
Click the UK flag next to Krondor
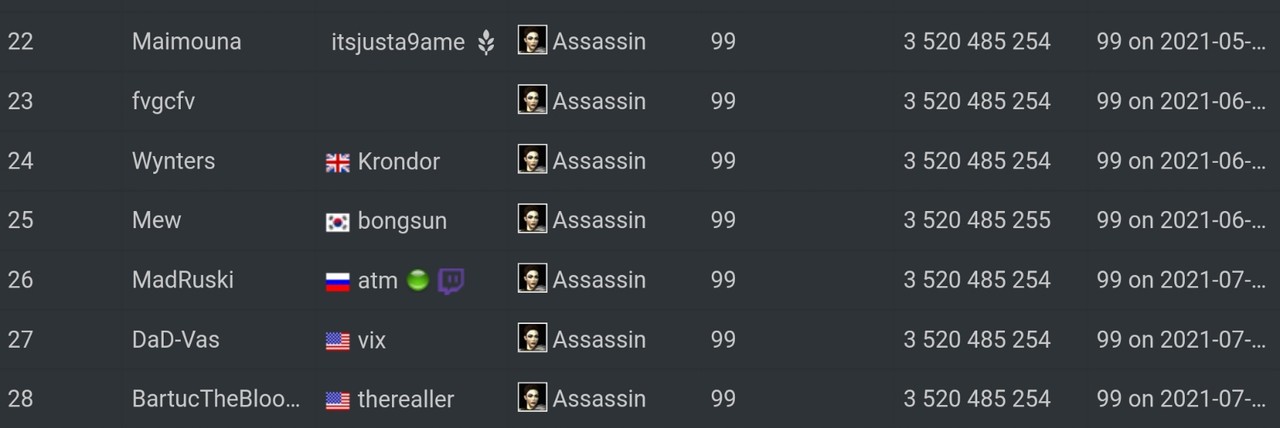pos(338,163)
